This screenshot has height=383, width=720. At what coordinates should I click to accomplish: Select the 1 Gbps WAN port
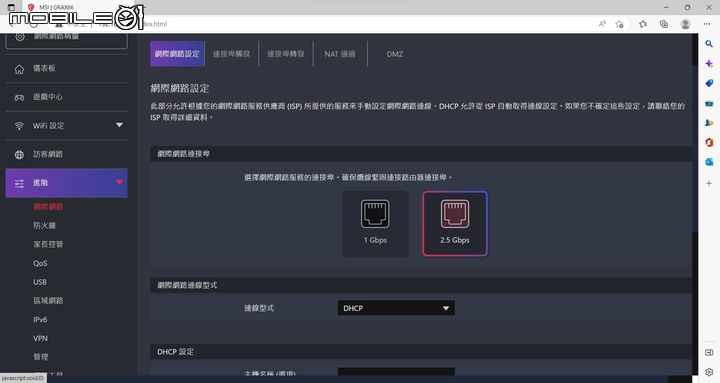pos(376,224)
